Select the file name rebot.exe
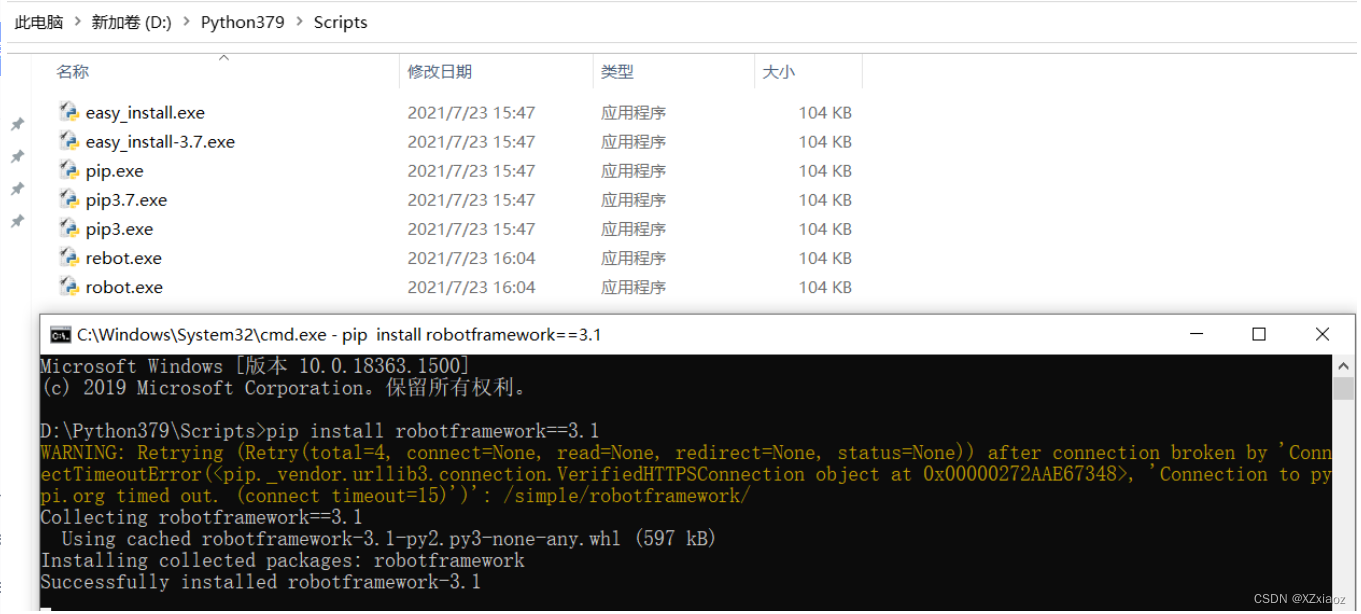This screenshot has width=1361, height=614. tap(123, 258)
